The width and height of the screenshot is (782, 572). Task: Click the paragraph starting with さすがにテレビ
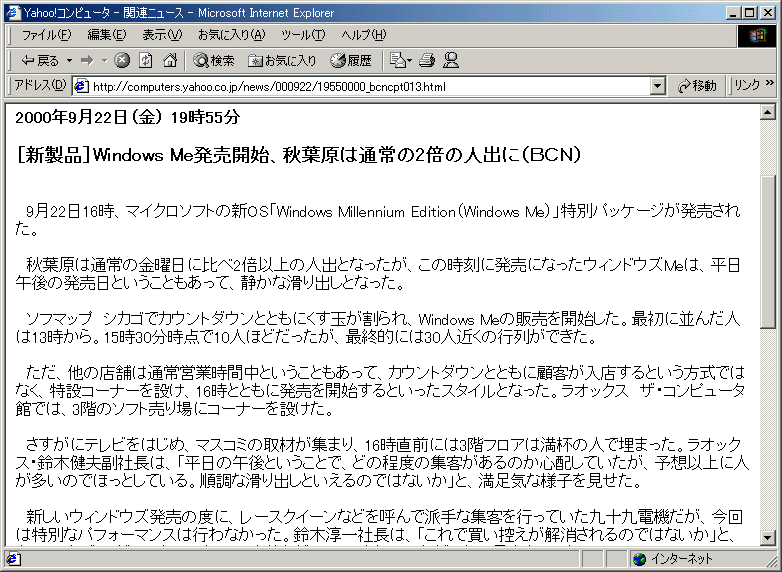382,462
